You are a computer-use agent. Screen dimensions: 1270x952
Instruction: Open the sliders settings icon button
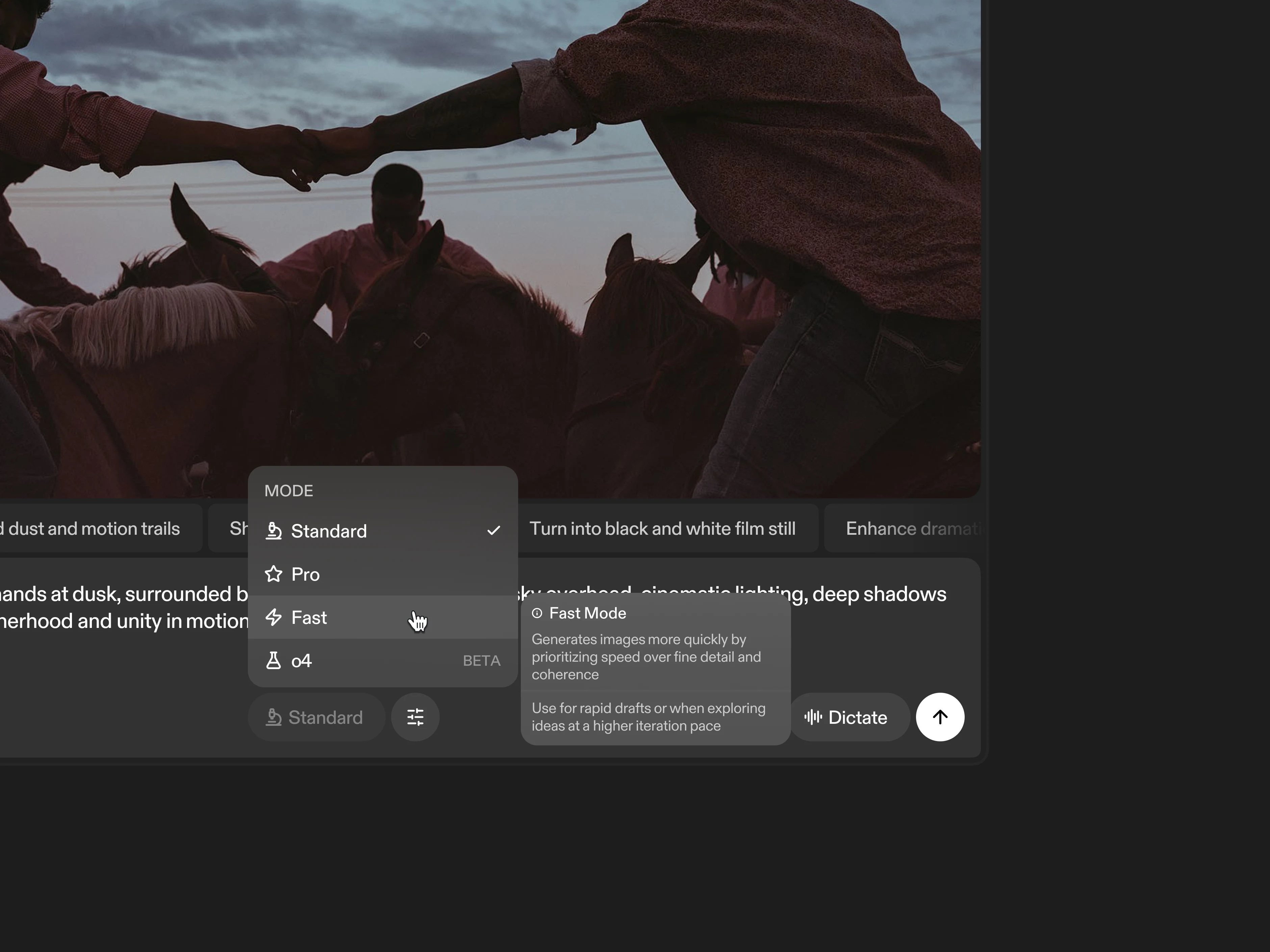click(415, 717)
